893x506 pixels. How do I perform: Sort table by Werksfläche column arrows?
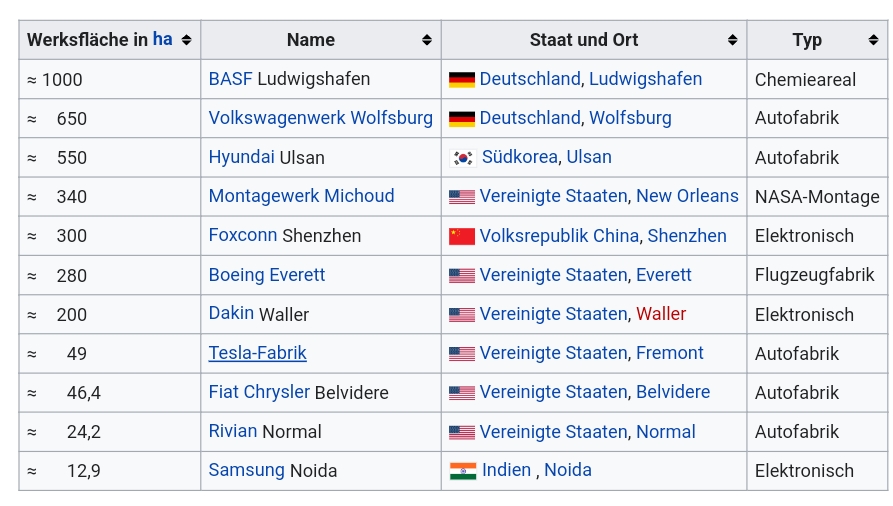(x=186, y=40)
